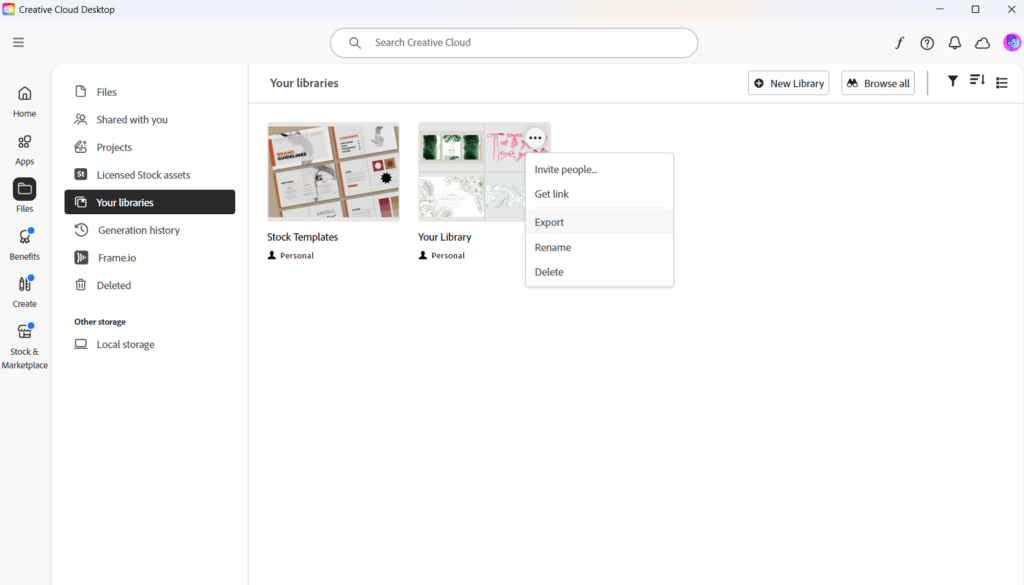Choose Get link from context menu
The width and height of the screenshot is (1024, 585).
(x=599, y=194)
